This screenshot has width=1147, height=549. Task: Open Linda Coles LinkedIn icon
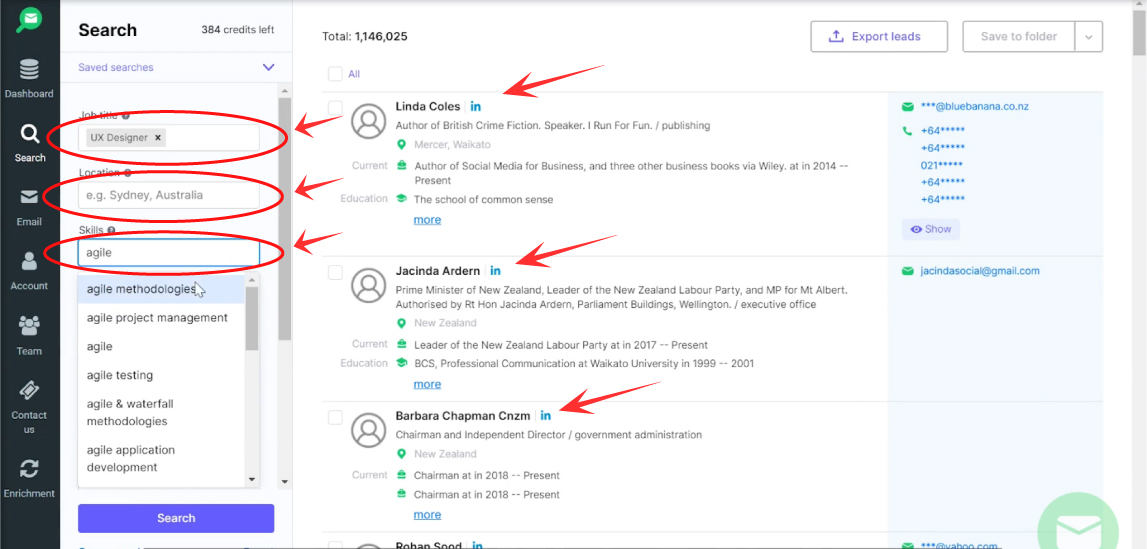tap(475, 107)
